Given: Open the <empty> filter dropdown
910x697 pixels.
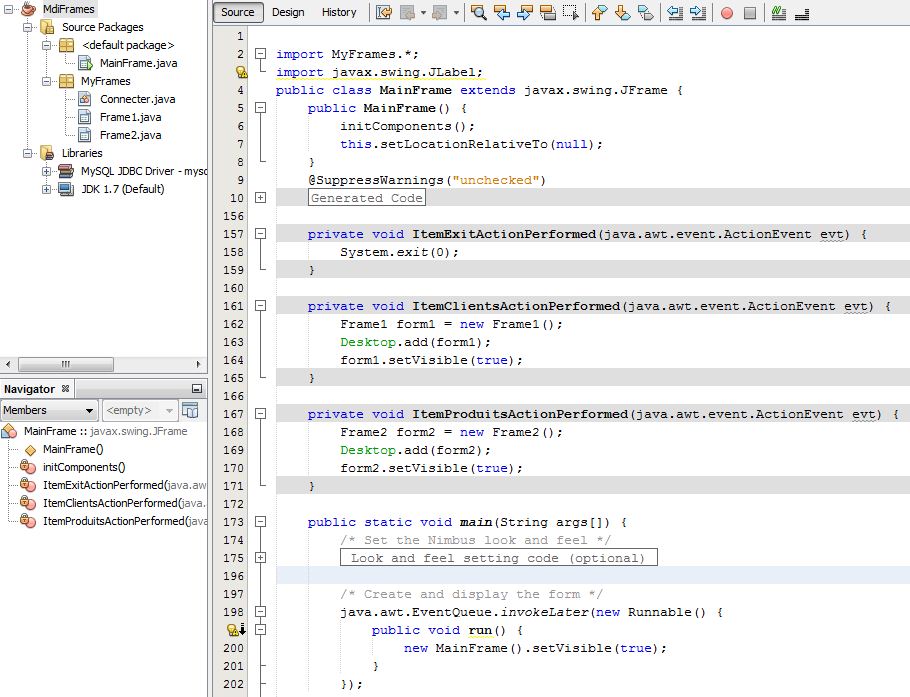Looking at the screenshot, I should pyautogui.click(x=140, y=410).
